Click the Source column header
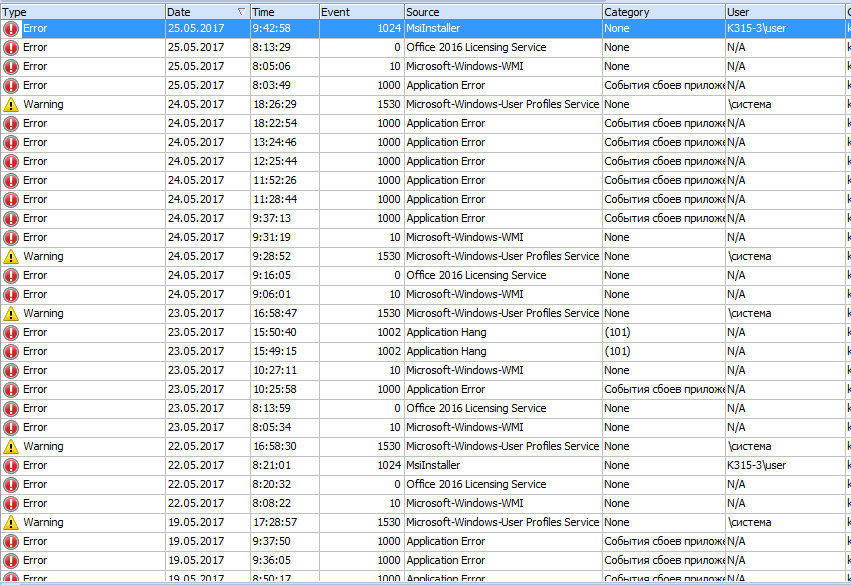Screen dimensions: 851x585 click(x=500, y=11)
